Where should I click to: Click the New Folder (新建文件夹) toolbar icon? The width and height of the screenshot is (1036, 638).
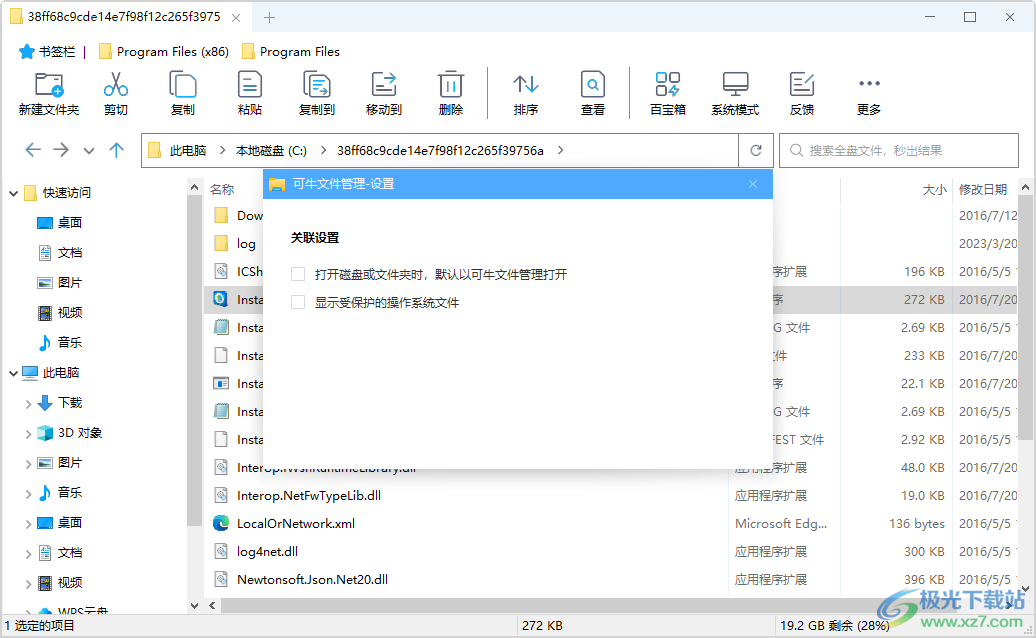click(49, 85)
